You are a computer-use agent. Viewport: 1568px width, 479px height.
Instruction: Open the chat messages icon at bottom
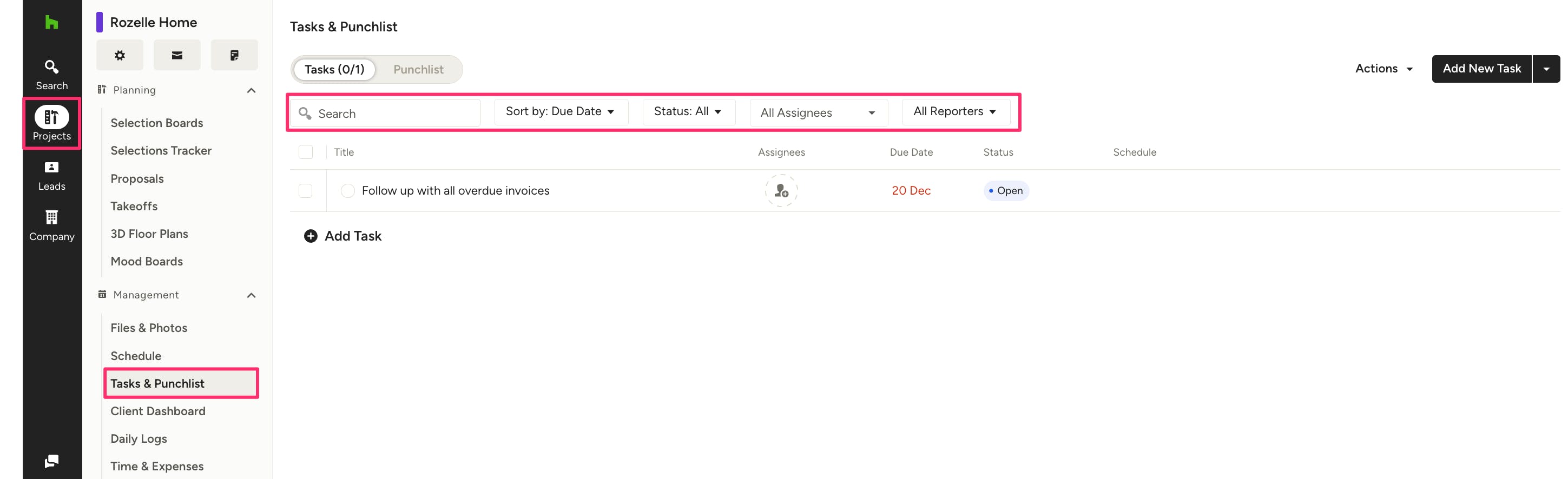[x=52, y=461]
